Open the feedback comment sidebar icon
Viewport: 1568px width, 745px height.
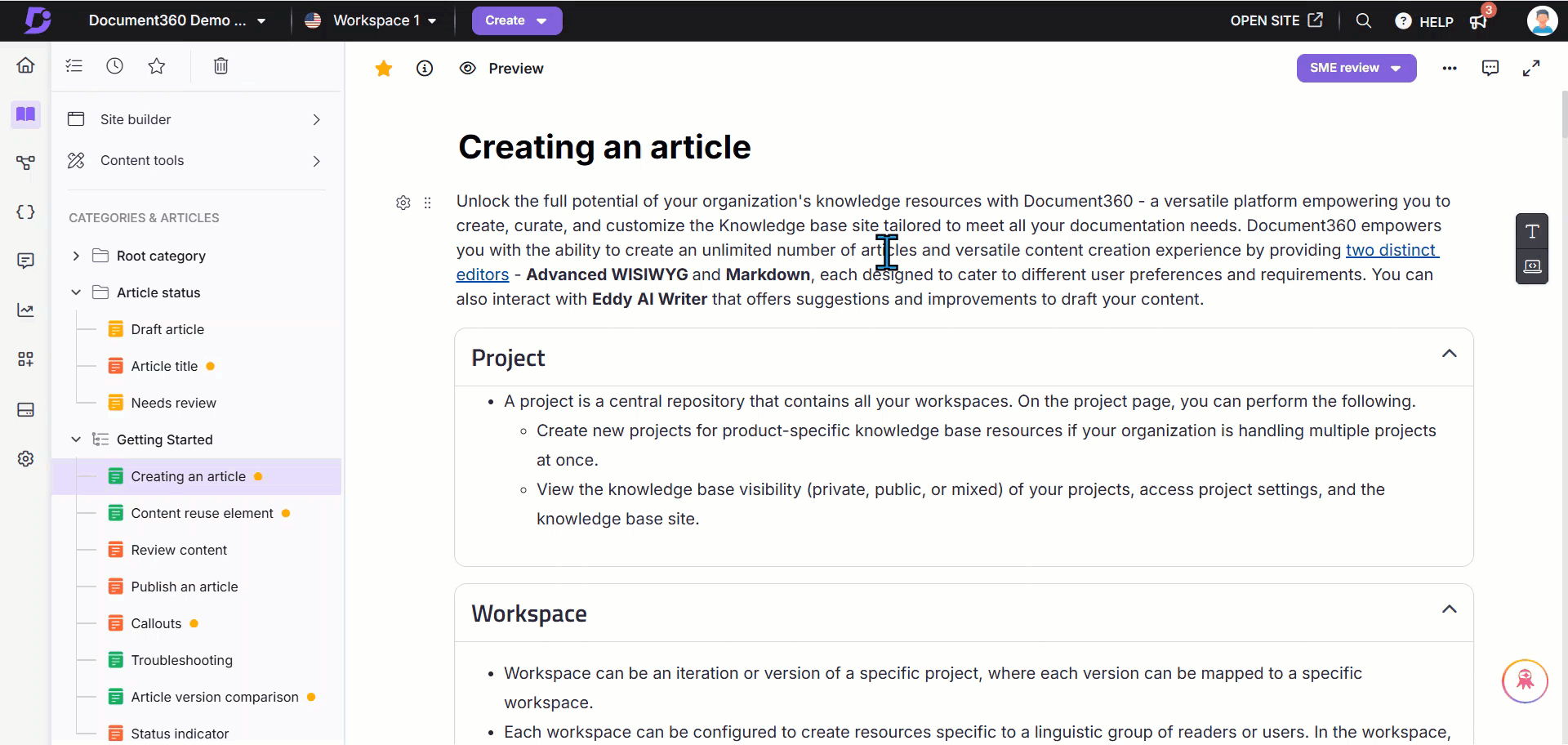[26, 261]
